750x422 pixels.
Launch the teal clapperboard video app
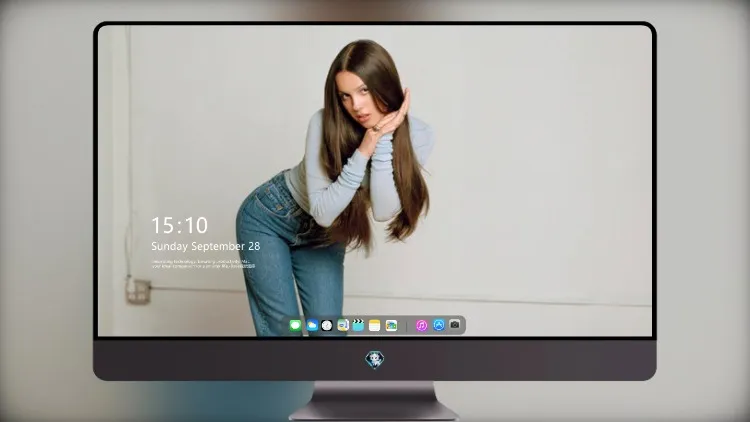click(x=358, y=325)
